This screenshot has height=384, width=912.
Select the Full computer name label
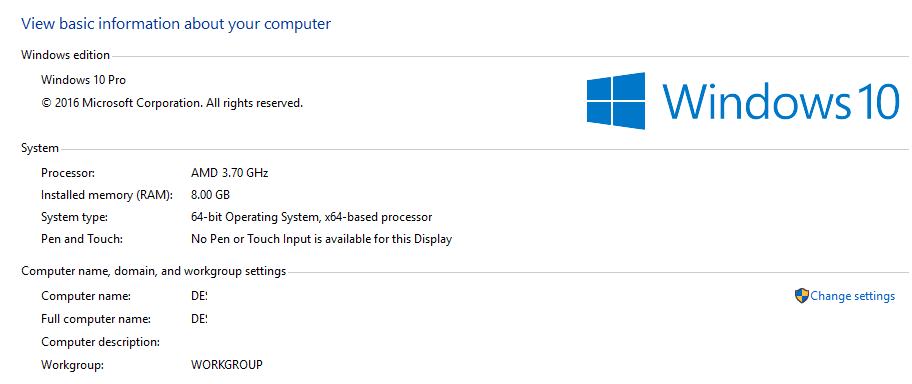point(96,319)
